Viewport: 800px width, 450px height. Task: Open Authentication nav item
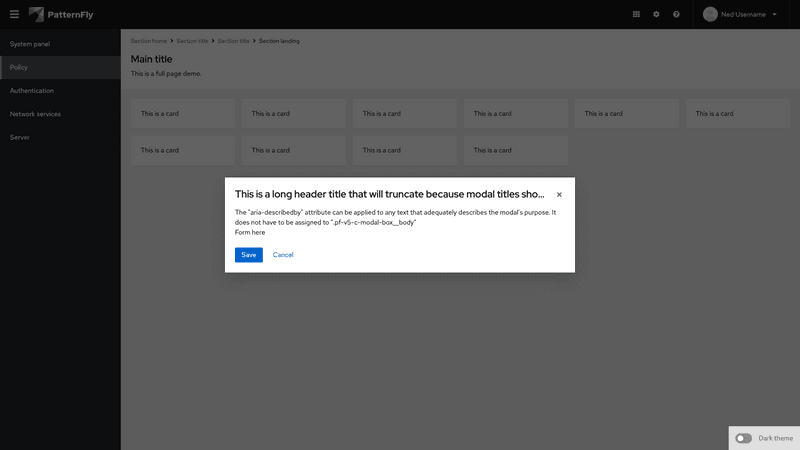[32, 90]
